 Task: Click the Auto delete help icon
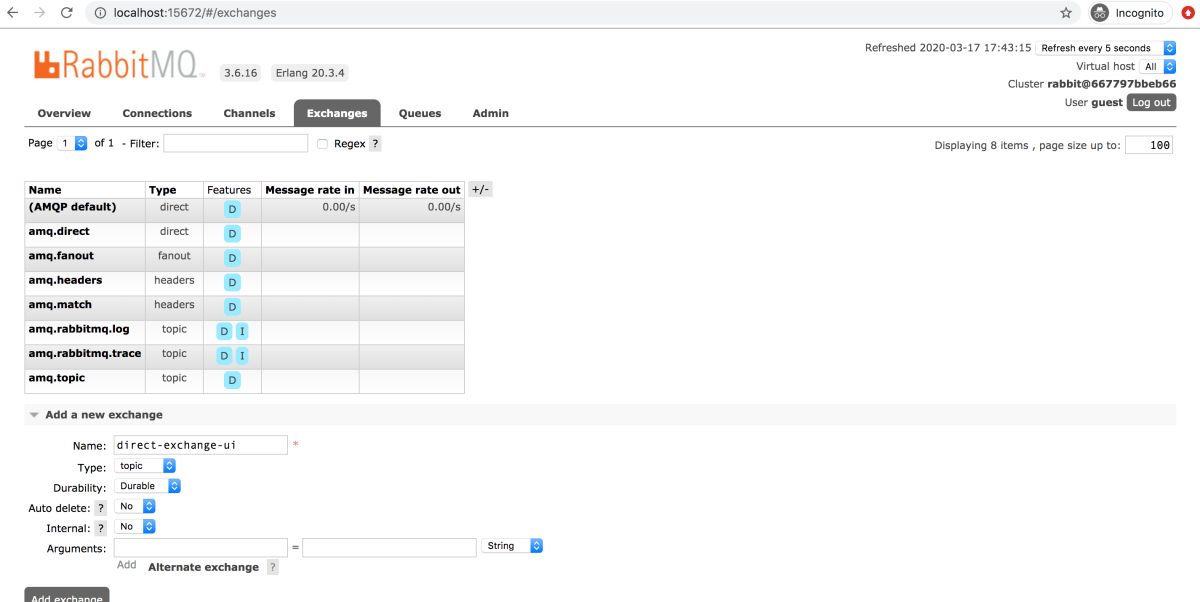click(x=100, y=507)
